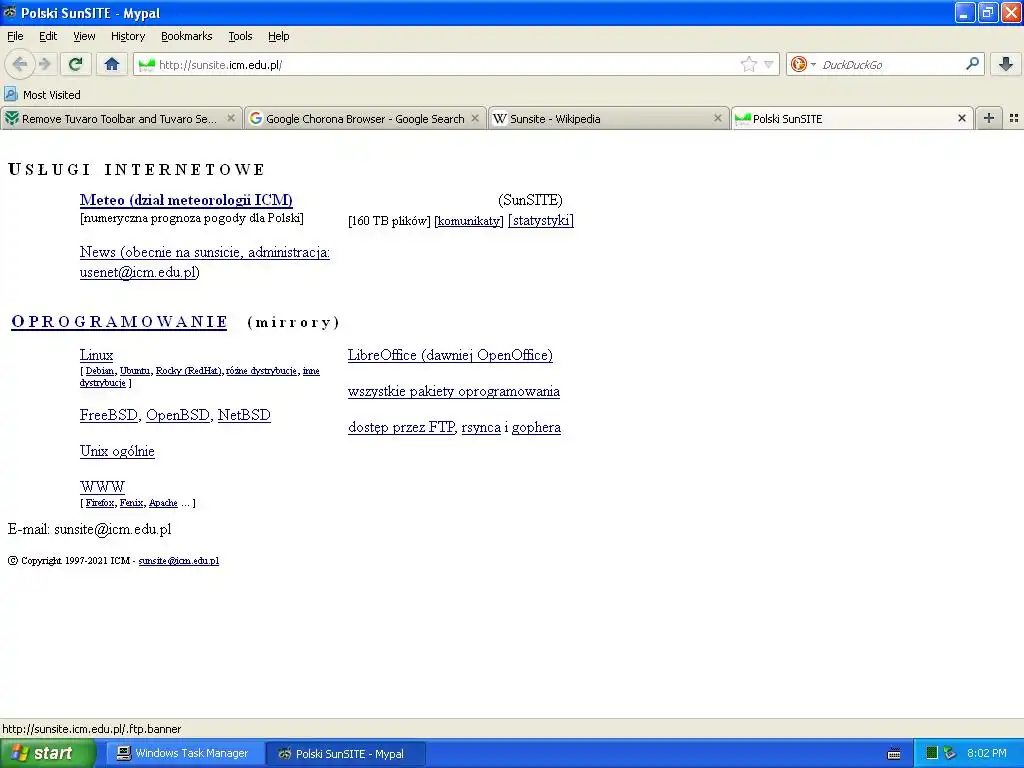The width and height of the screenshot is (1024, 768).
Task: Open the WWW link
Action: tap(102, 487)
